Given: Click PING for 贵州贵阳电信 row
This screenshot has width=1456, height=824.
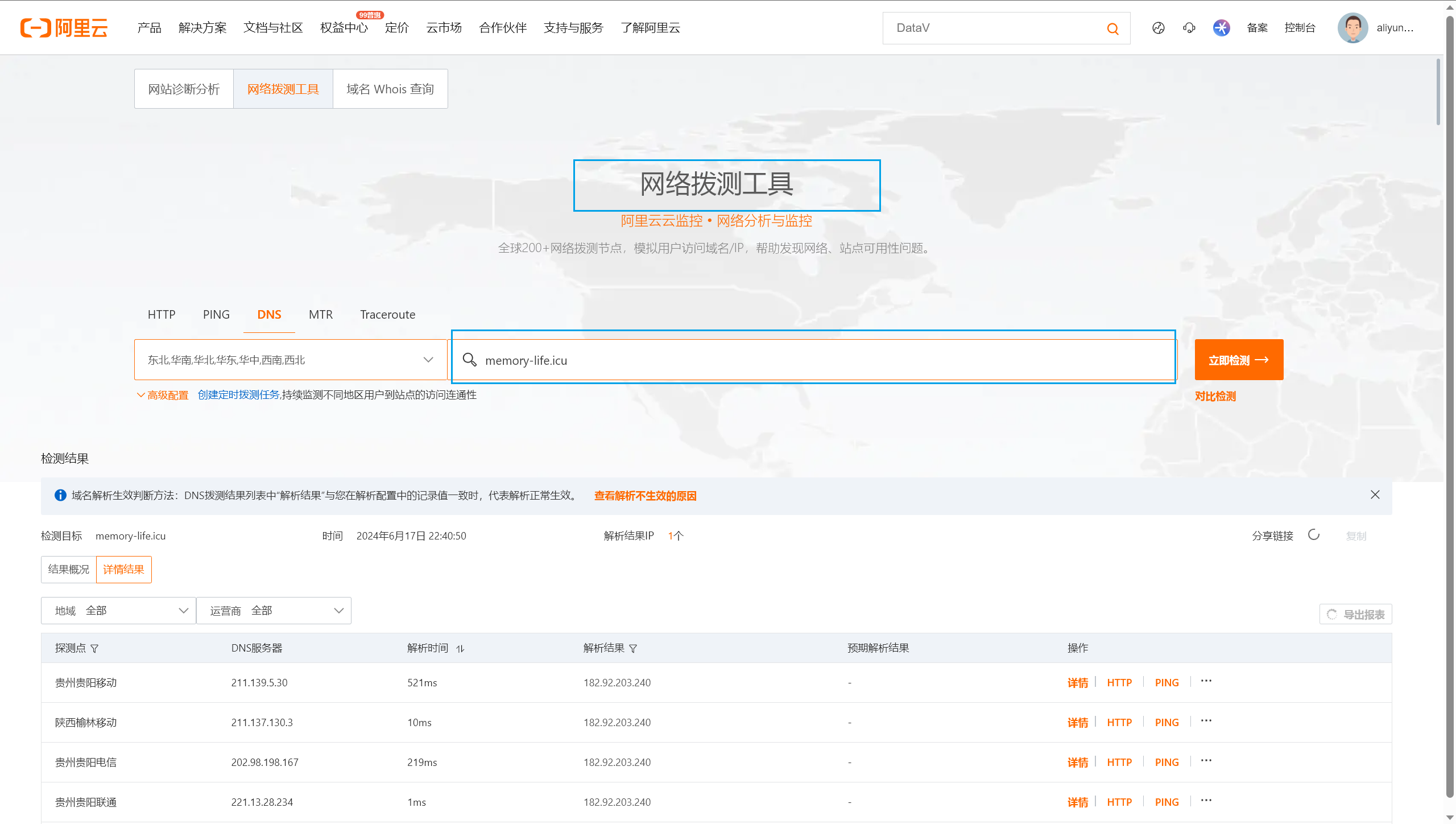Looking at the screenshot, I should pyautogui.click(x=1167, y=763).
